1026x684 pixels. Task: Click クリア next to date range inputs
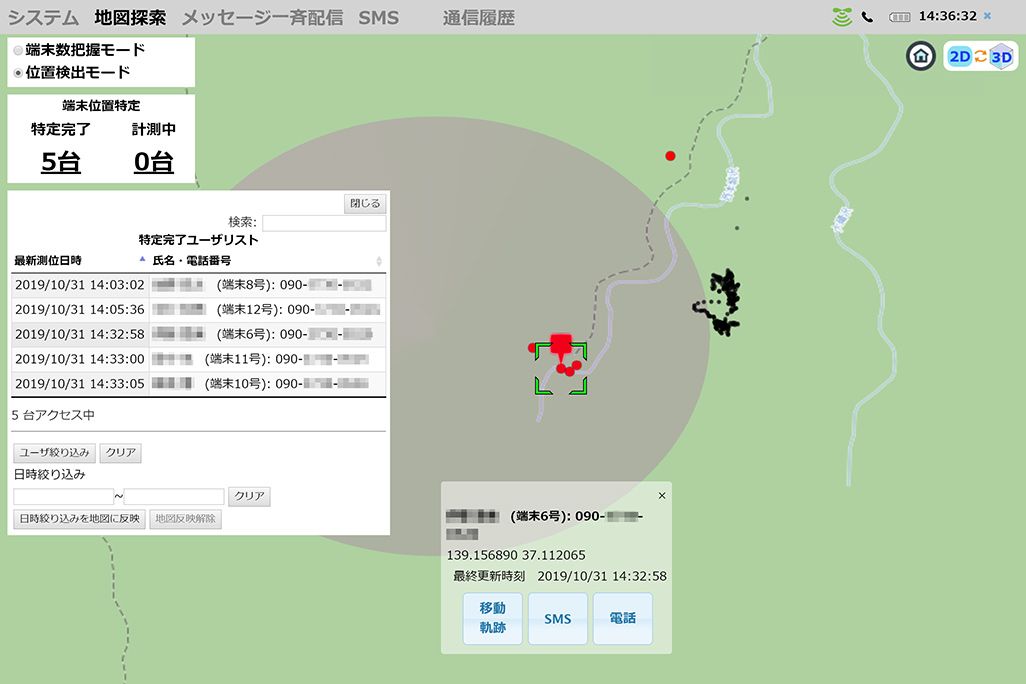(249, 496)
